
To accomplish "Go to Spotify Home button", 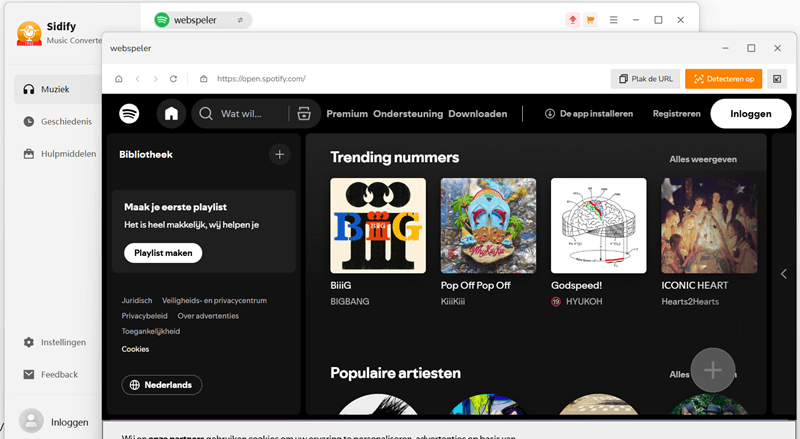I will point(171,113).
